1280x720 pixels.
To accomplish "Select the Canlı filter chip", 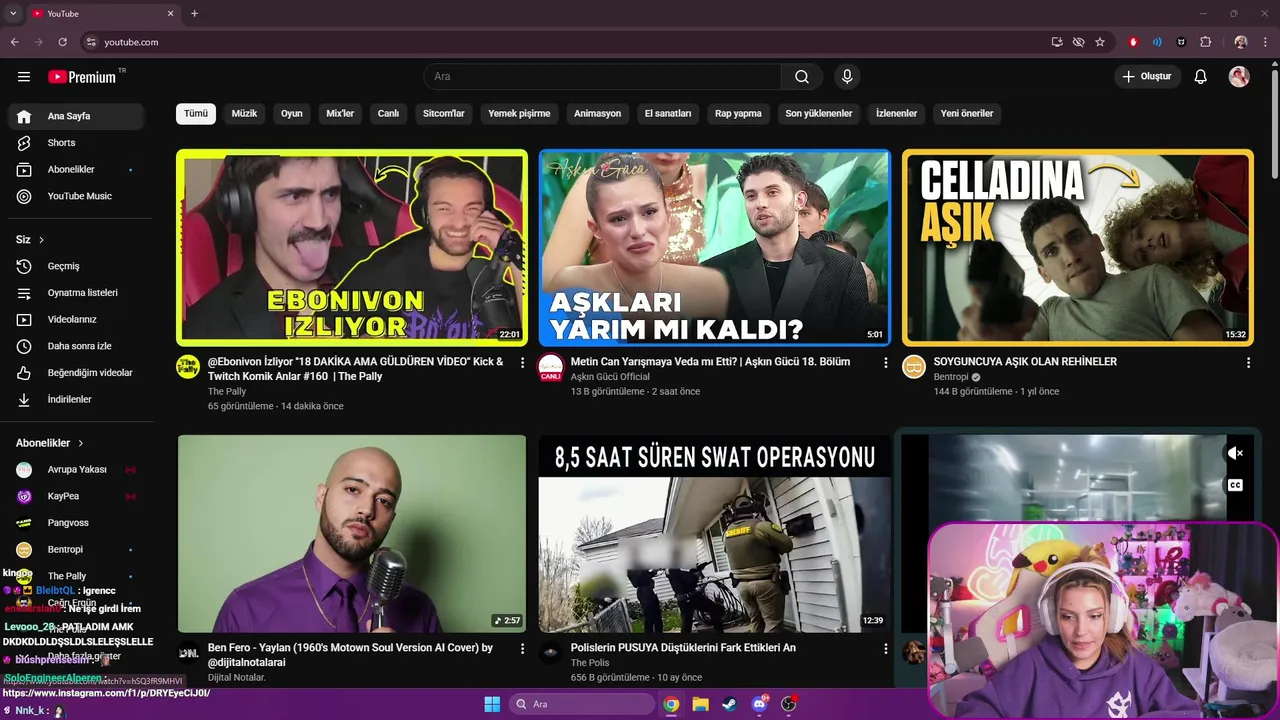I will click(388, 114).
